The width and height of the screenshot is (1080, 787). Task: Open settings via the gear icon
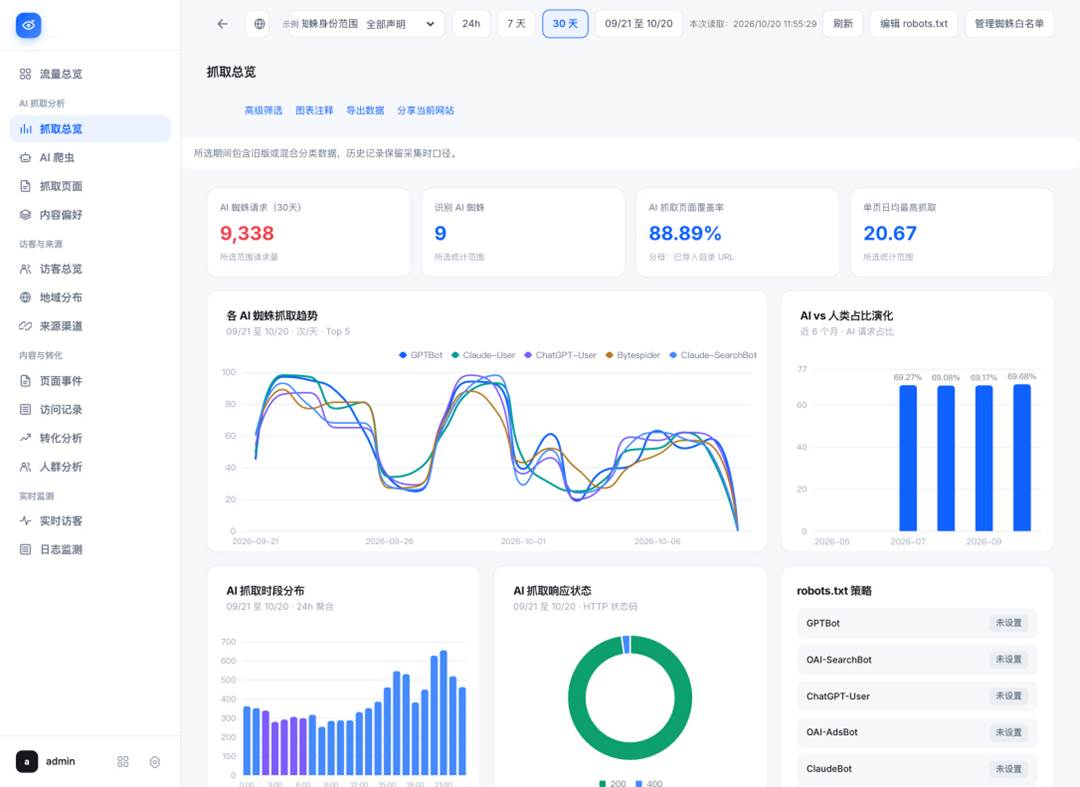(x=155, y=762)
